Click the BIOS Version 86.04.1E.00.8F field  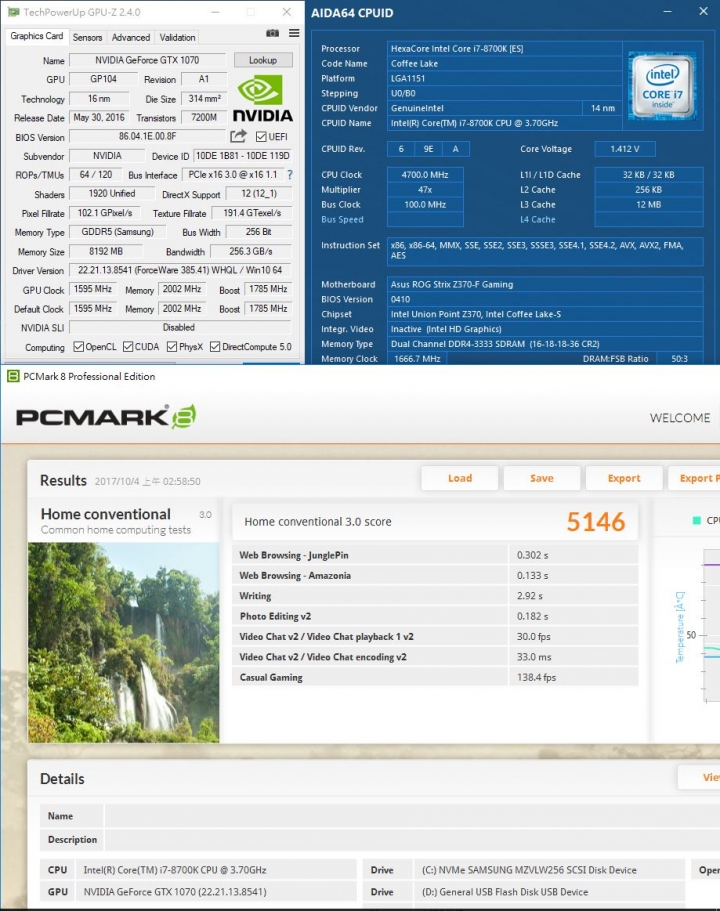(x=147, y=136)
